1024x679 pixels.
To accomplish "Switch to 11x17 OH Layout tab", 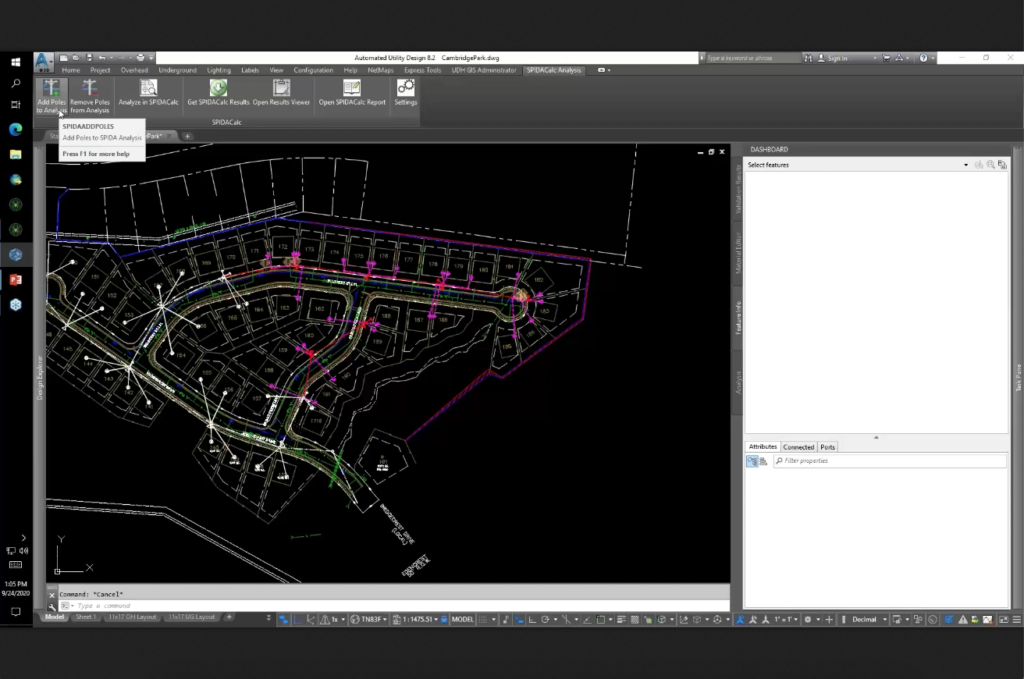I will tap(133, 617).
